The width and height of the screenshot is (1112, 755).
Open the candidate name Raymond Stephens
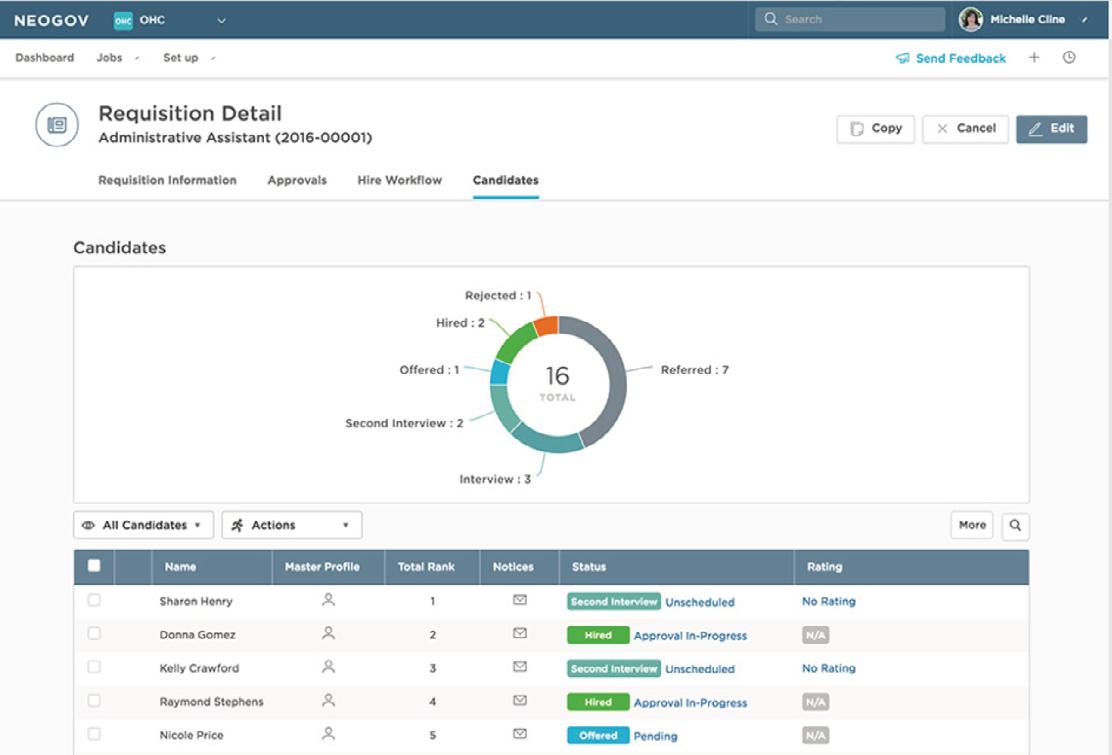pyautogui.click(x=211, y=701)
